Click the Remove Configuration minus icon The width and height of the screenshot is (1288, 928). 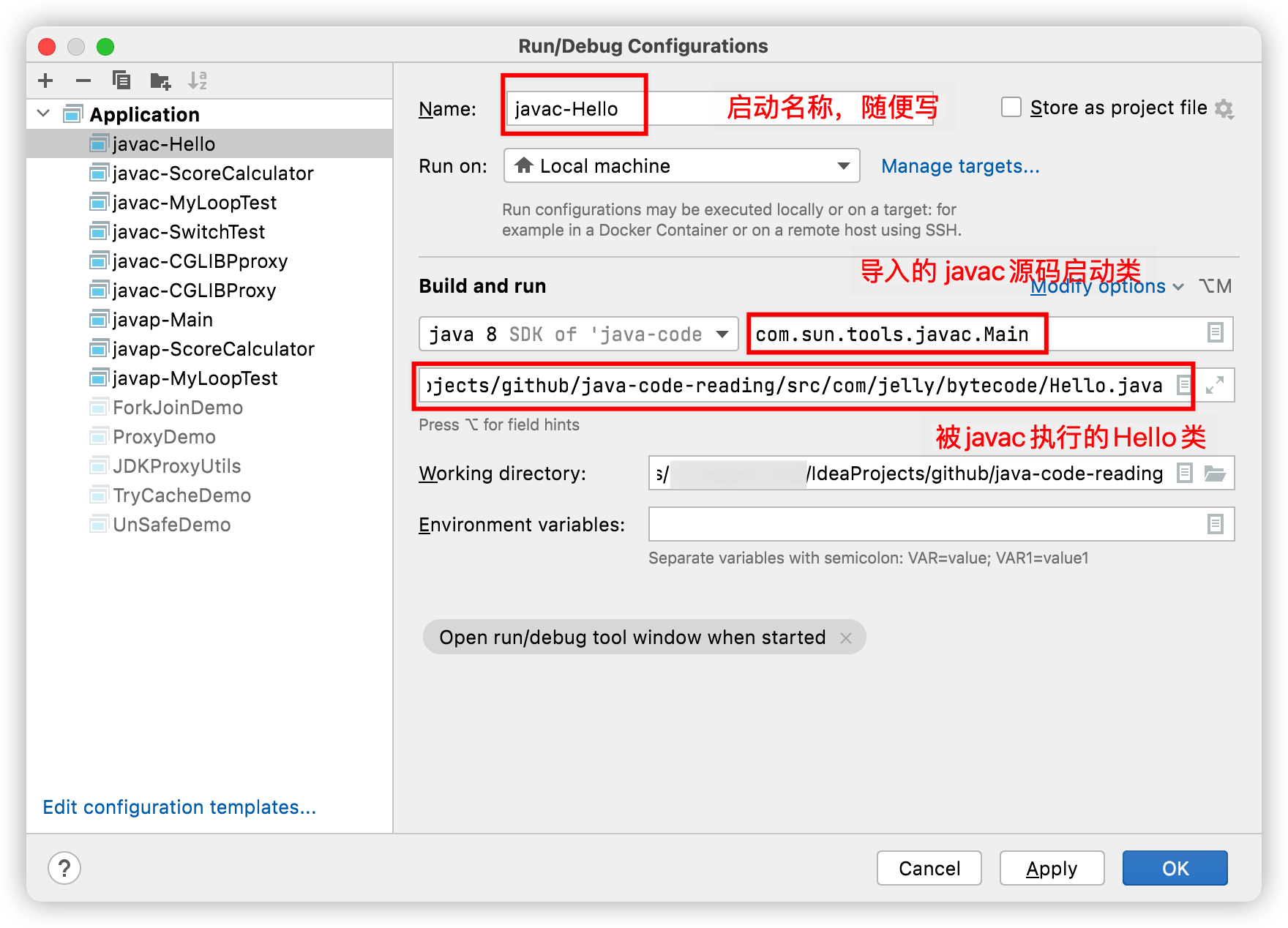point(83,81)
